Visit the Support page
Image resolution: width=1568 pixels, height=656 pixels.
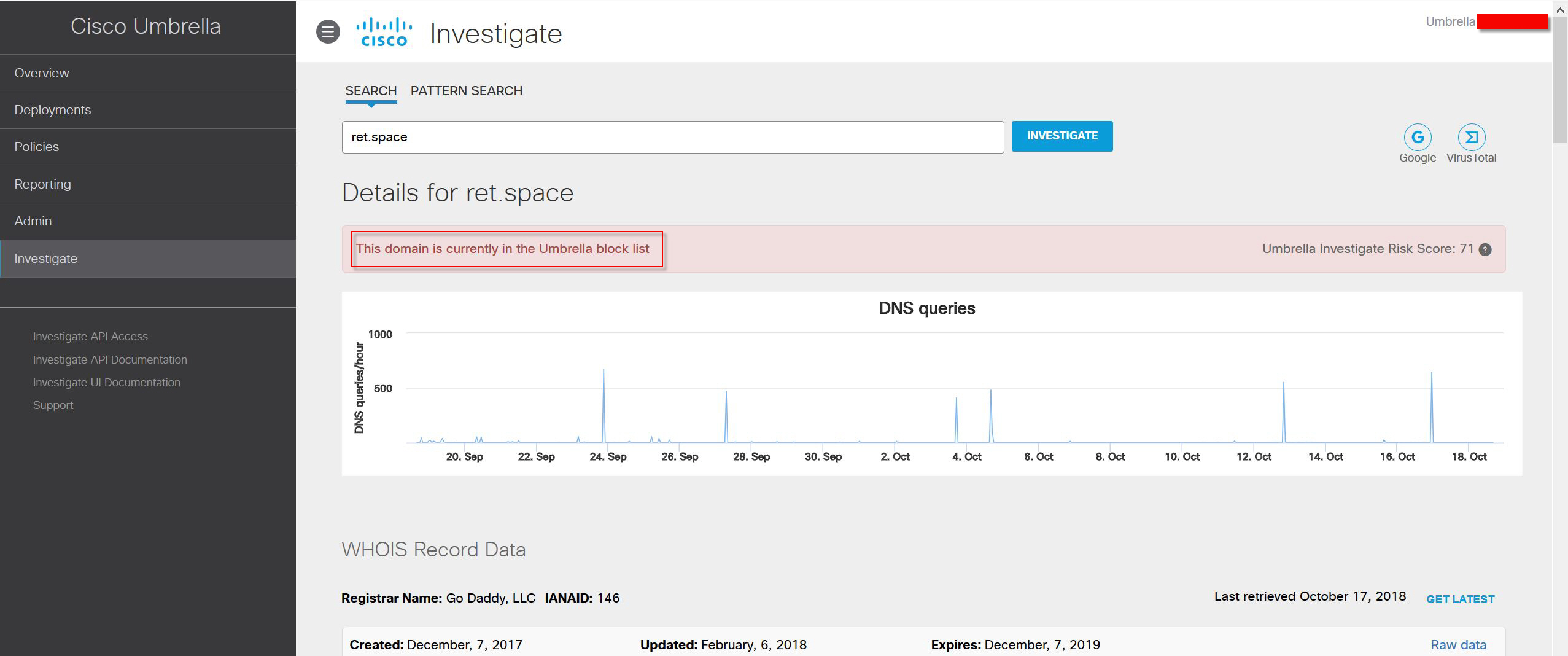[x=53, y=405]
